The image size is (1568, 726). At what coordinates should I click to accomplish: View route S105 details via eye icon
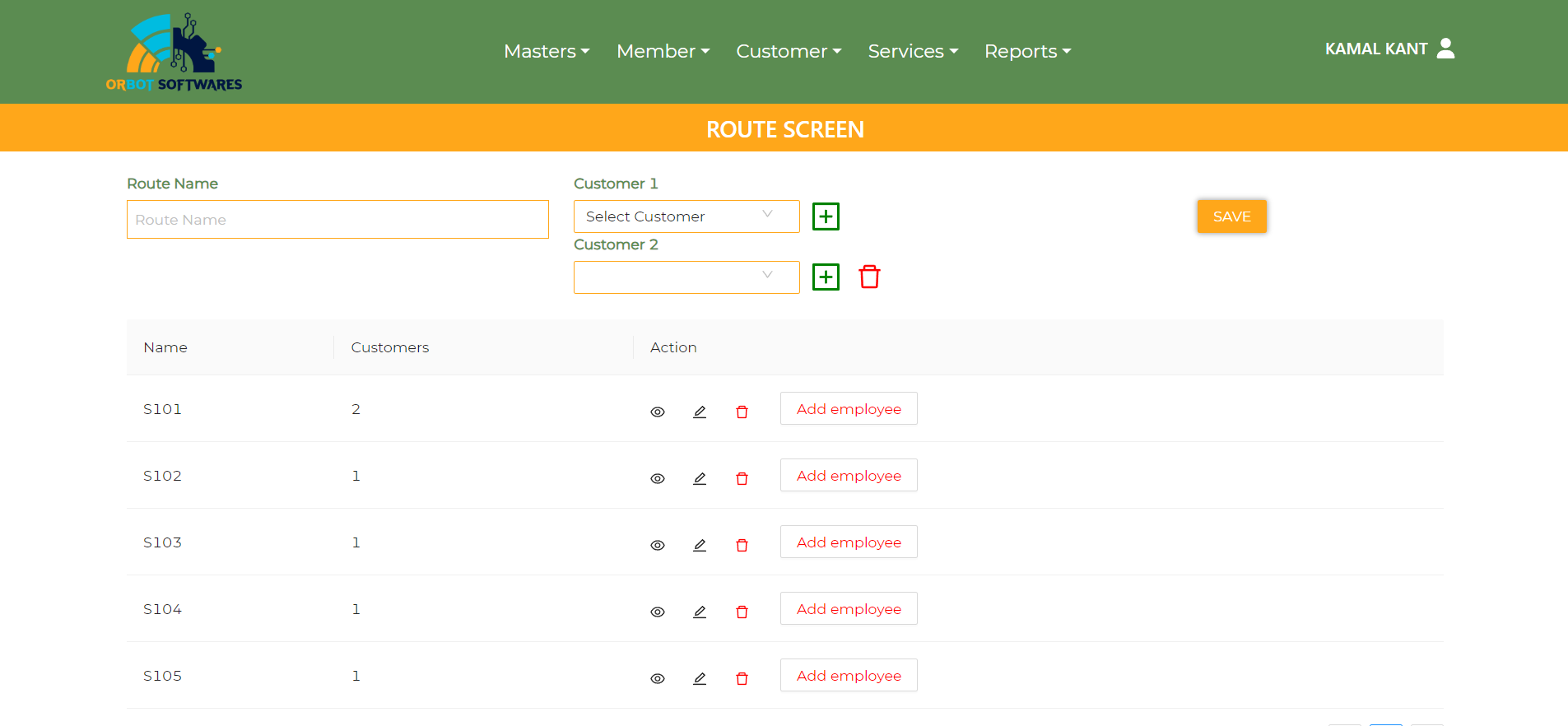[658, 678]
